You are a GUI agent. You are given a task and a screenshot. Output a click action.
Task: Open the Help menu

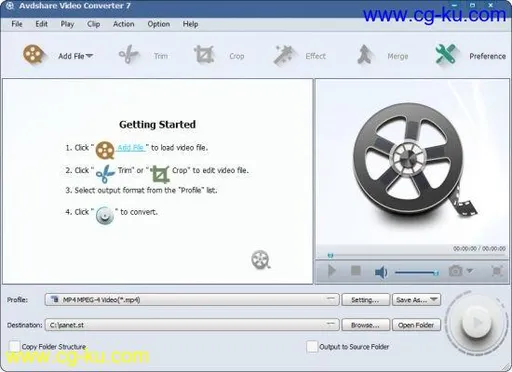coord(190,24)
